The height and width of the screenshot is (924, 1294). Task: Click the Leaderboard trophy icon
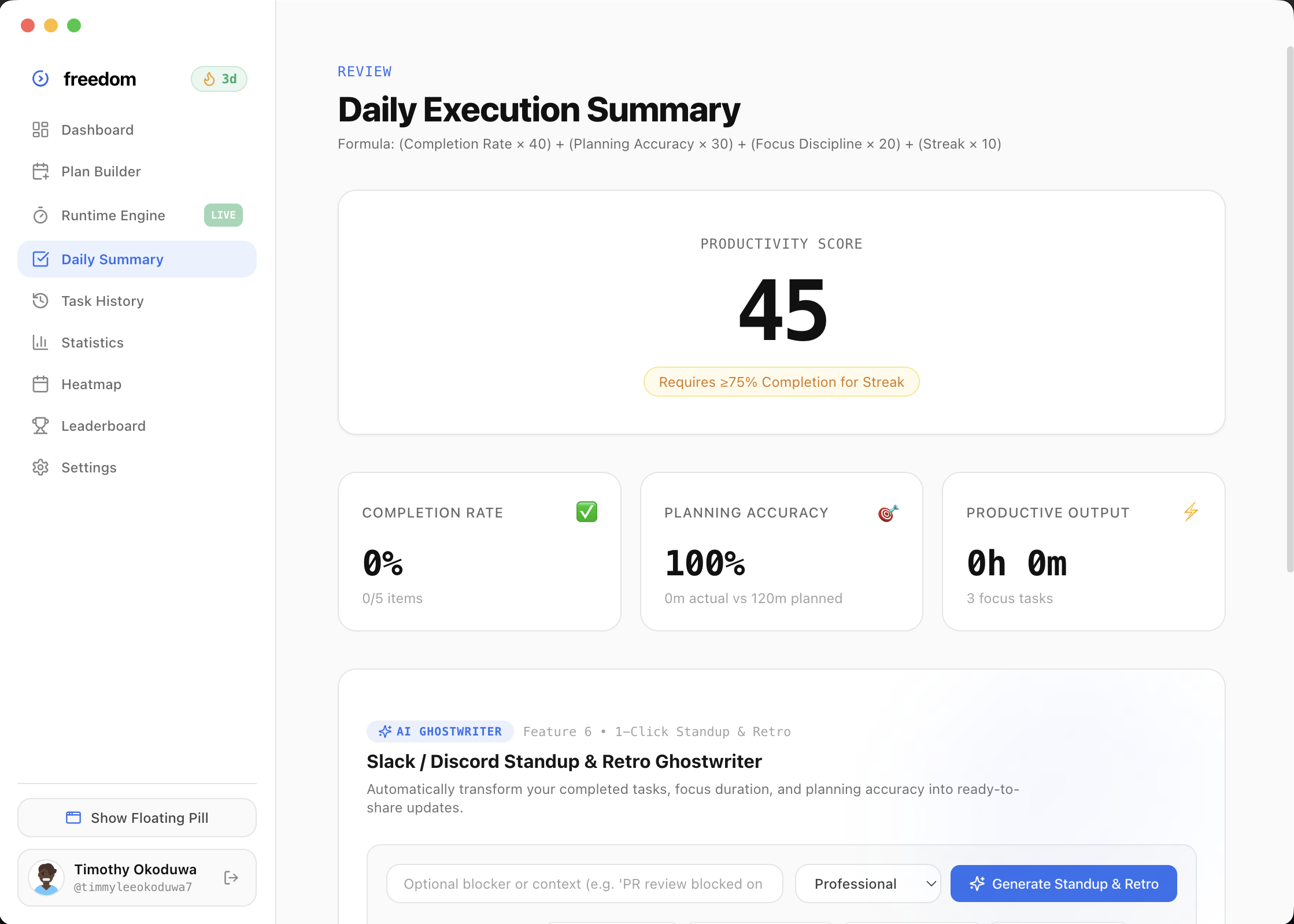click(40, 426)
